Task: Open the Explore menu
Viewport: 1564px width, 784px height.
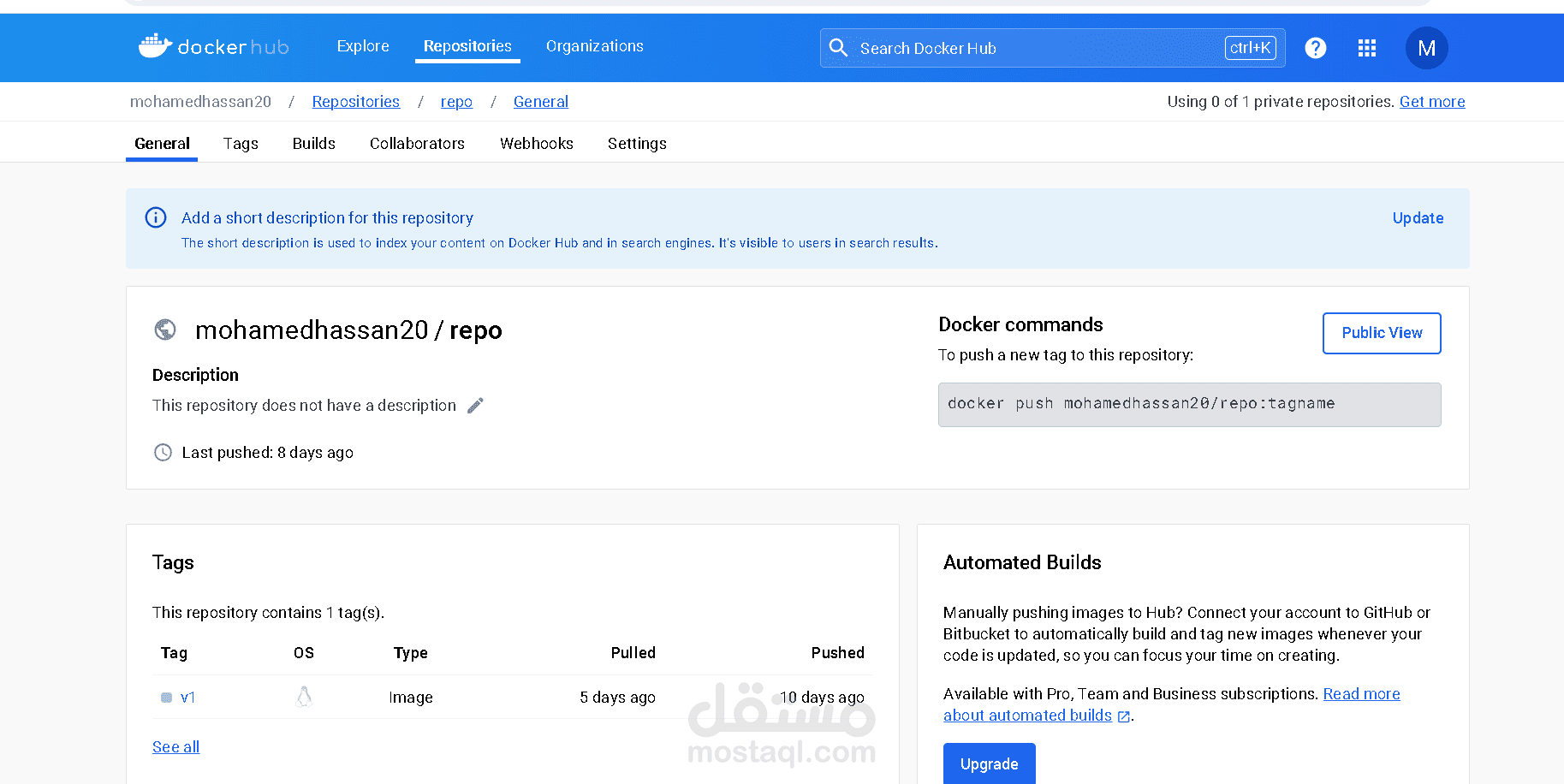Action: click(363, 46)
